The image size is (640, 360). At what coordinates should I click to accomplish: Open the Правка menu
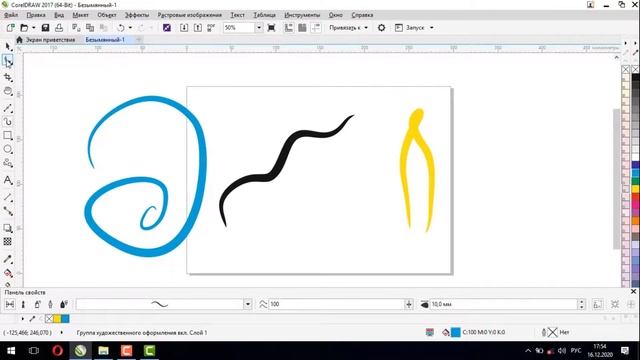point(36,15)
